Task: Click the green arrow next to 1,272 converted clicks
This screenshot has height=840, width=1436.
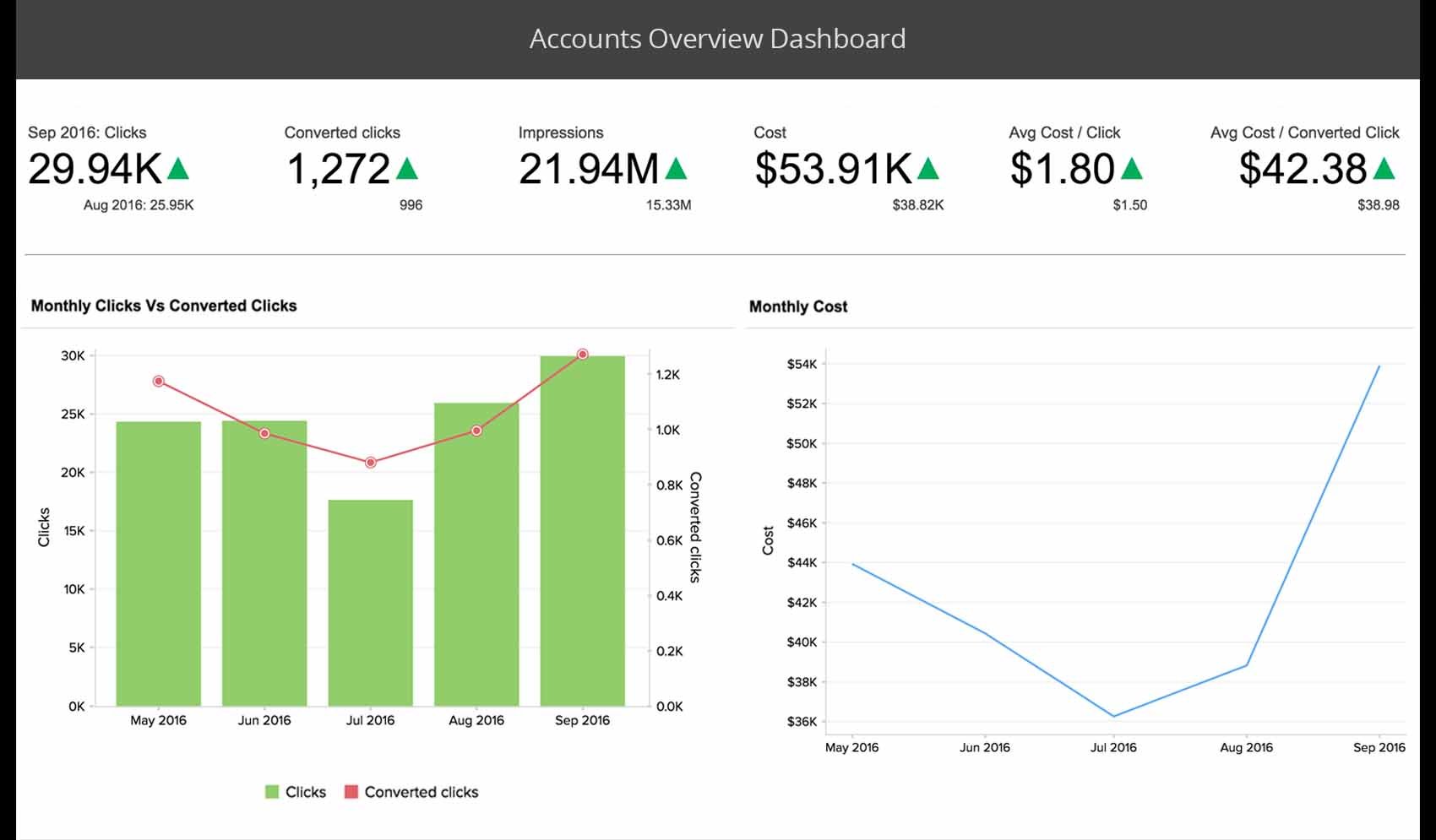Action: (x=407, y=169)
